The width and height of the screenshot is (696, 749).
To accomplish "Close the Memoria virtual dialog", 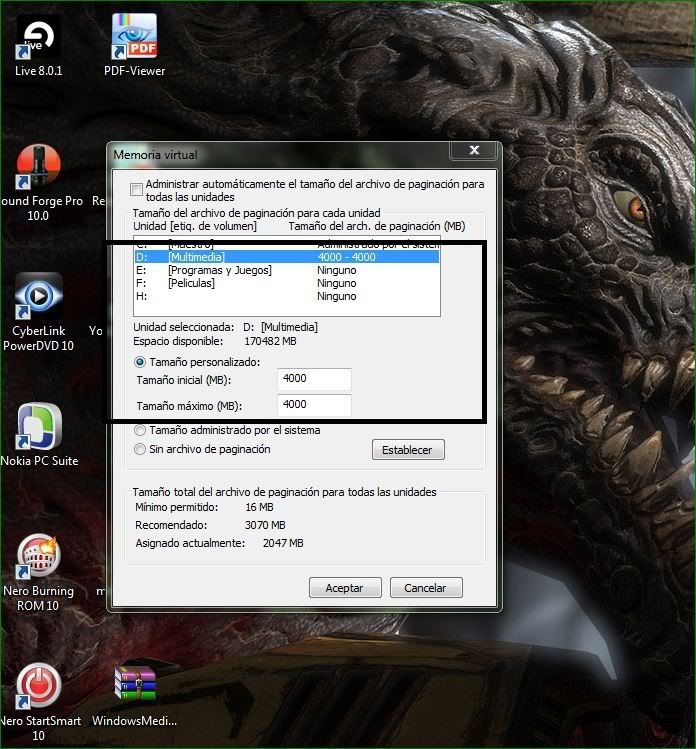I will coord(474,150).
